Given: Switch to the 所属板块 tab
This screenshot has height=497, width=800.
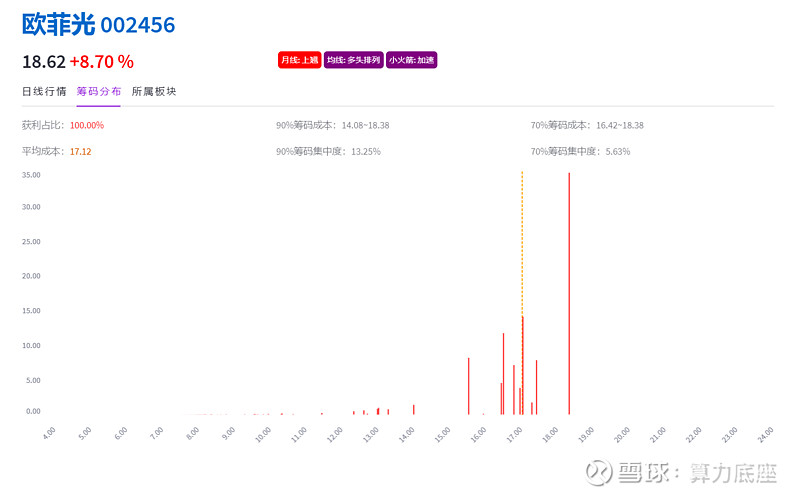Looking at the screenshot, I should [x=154, y=91].
